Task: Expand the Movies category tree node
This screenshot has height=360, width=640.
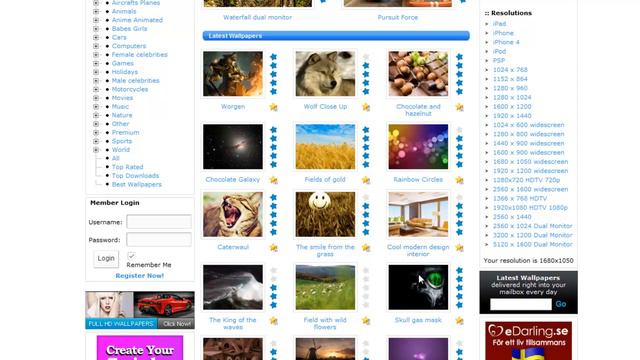Action: click(x=96, y=98)
